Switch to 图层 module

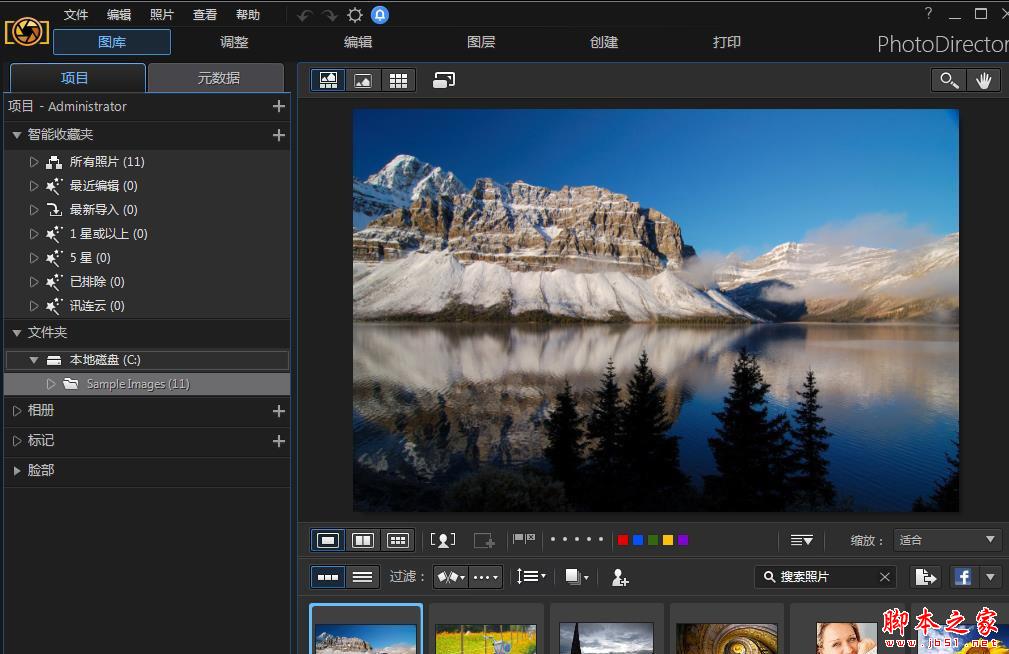pyautogui.click(x=481, y=42)
